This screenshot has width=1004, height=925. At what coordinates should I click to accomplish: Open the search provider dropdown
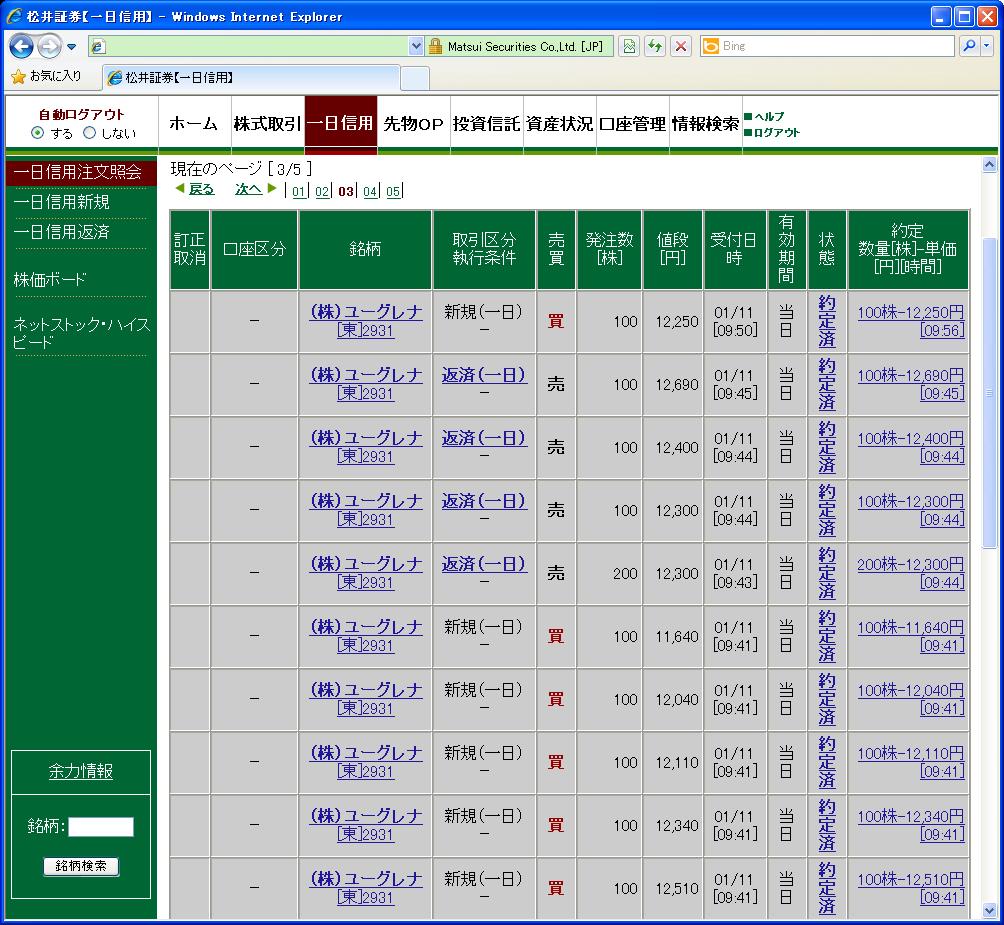pos(987,46)
